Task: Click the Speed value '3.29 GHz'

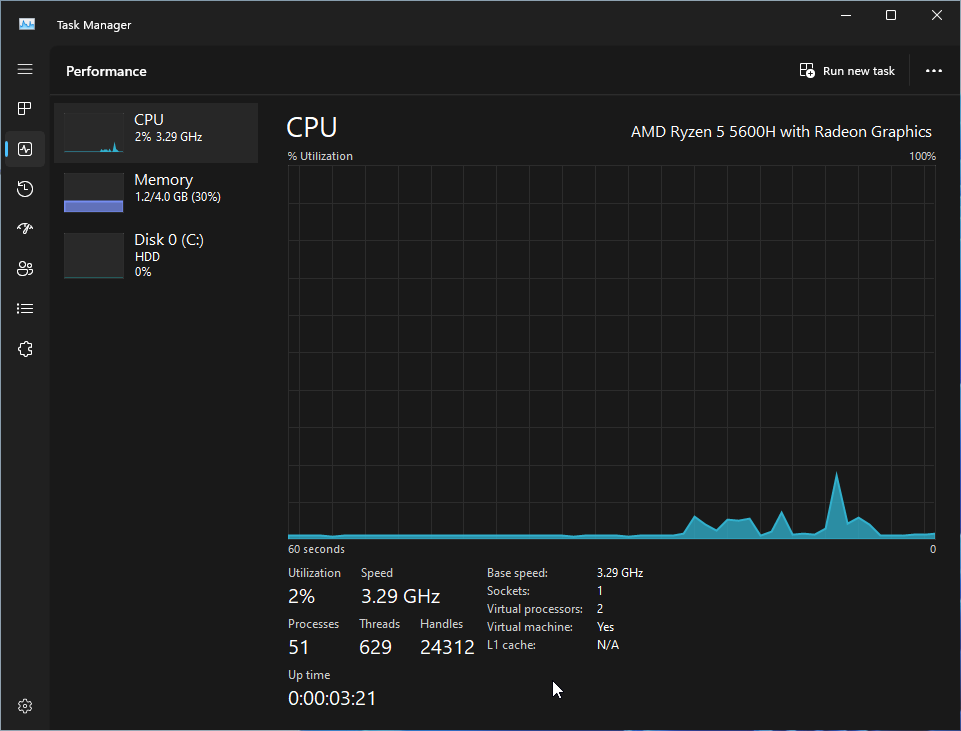Action: [400, 596]
